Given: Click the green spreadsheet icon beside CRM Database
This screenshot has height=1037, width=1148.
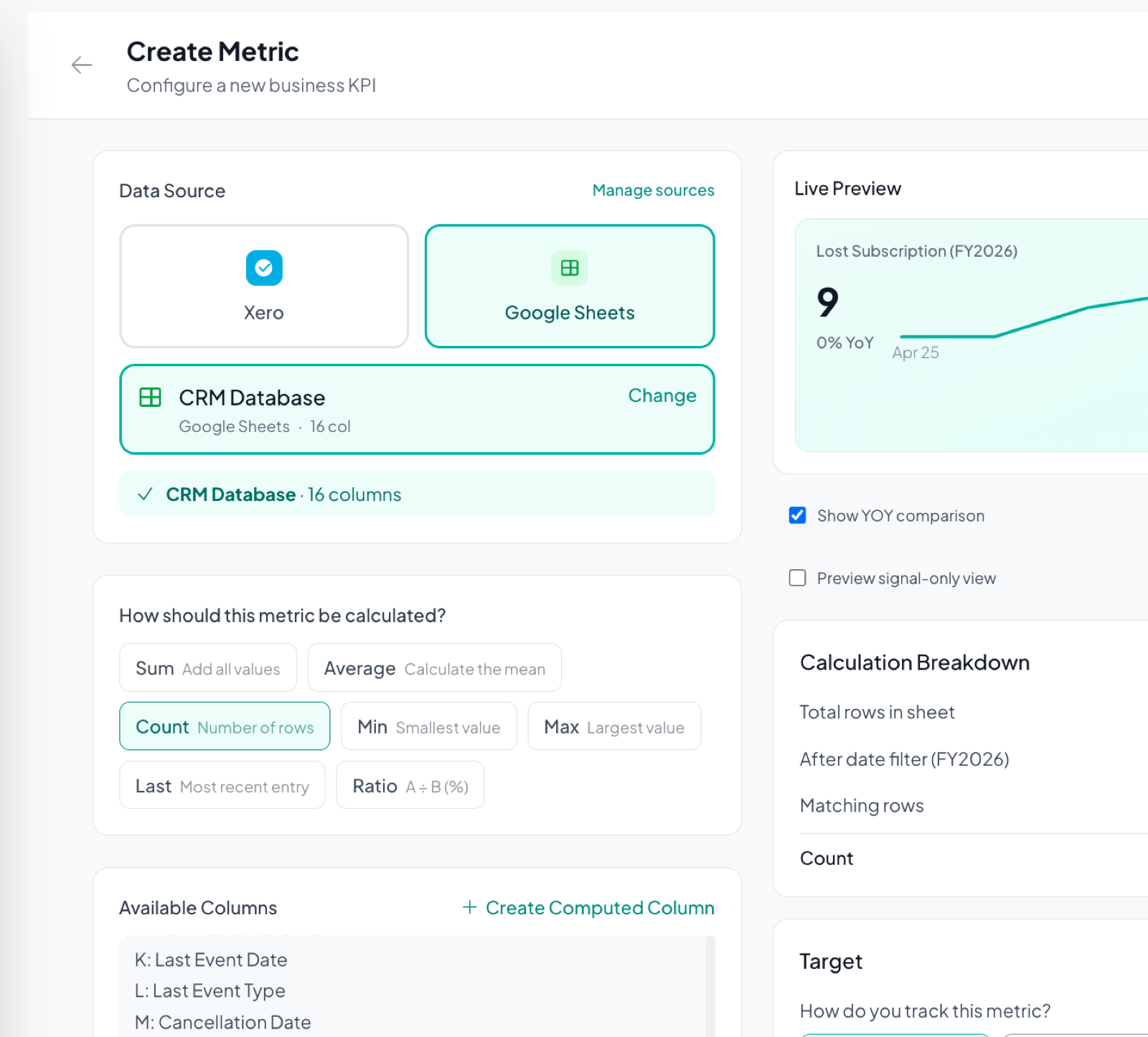Looking at the screenshot, I should pyautogui.click(x=149, y=398).
